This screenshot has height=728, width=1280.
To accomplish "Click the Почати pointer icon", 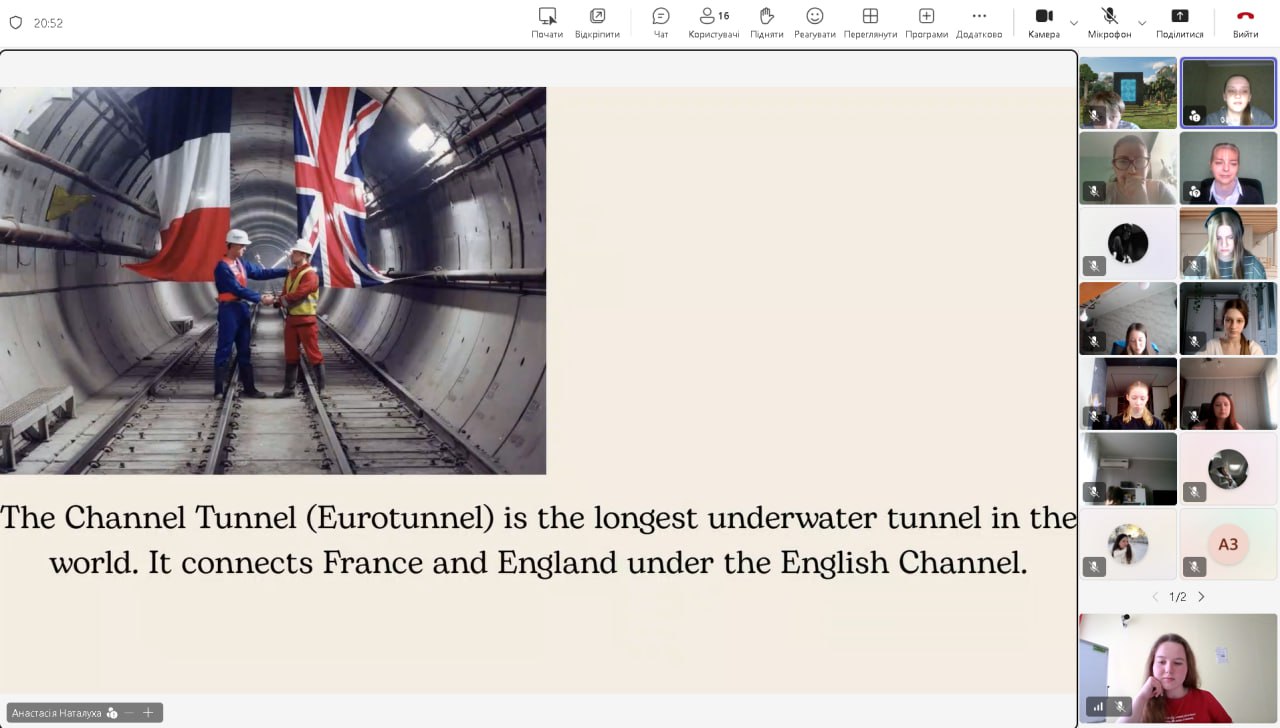I will (547, 22).
